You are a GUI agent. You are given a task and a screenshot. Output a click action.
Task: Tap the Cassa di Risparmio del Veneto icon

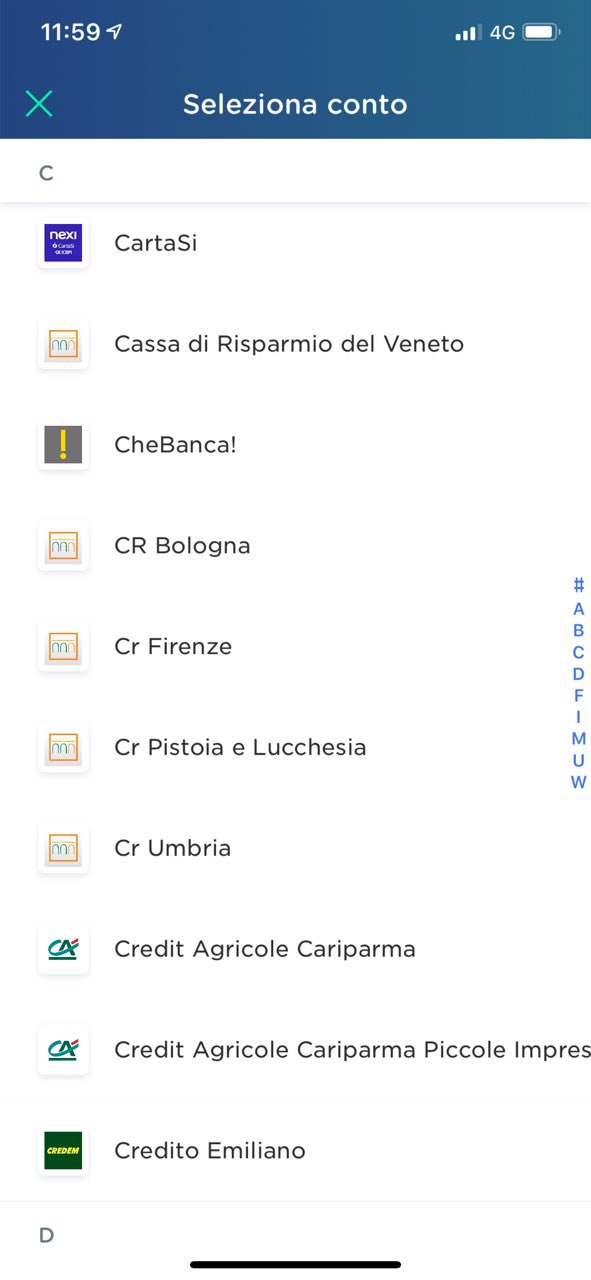pos(63,344)
